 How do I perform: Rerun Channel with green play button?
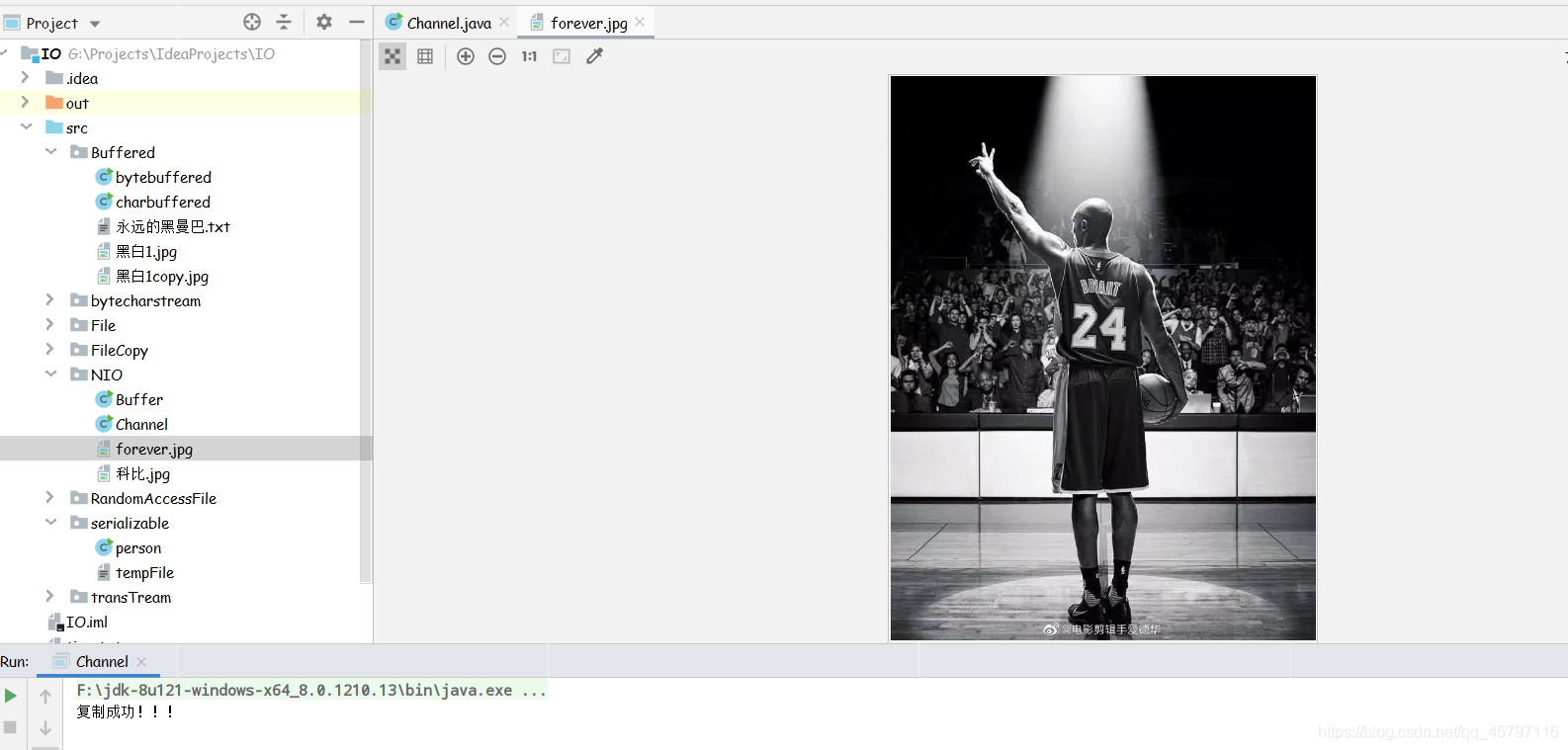(11, 696)
